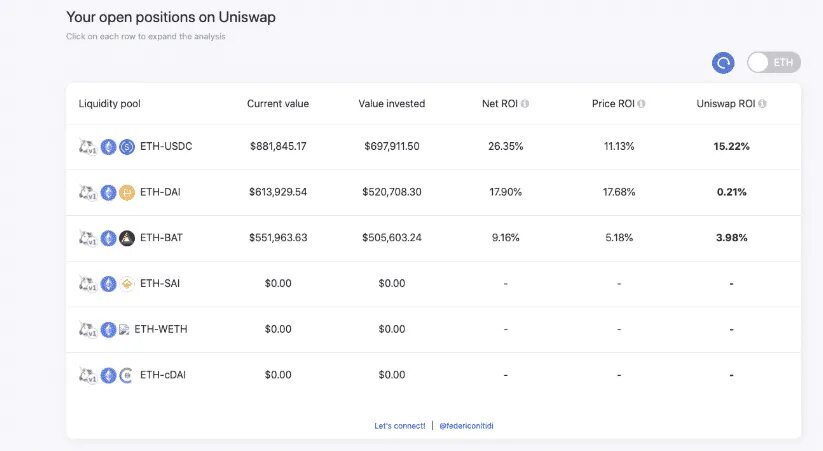Click Ethereum icon in ETH-USDC row

pyautogui.click(x=108, y=147)
